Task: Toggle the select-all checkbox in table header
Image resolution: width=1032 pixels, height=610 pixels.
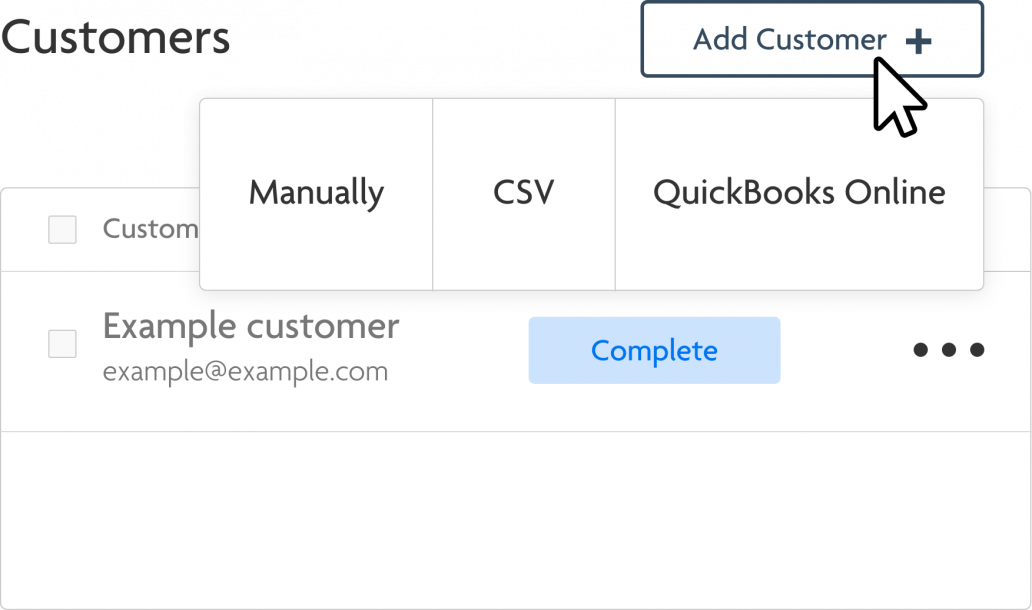Action: click(63, 230)
